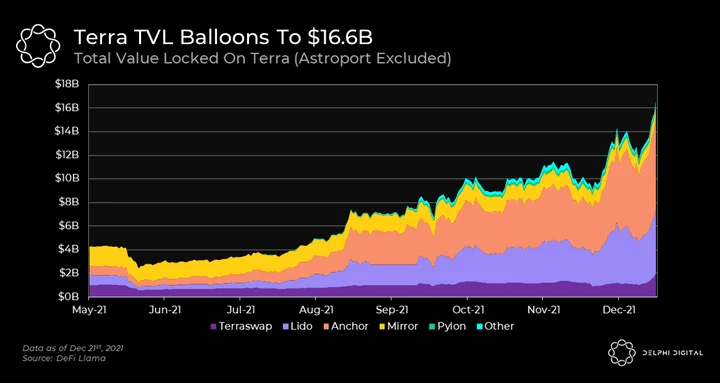
Task: Select the cyan Other legend swatch
Action: coord(478,327)
